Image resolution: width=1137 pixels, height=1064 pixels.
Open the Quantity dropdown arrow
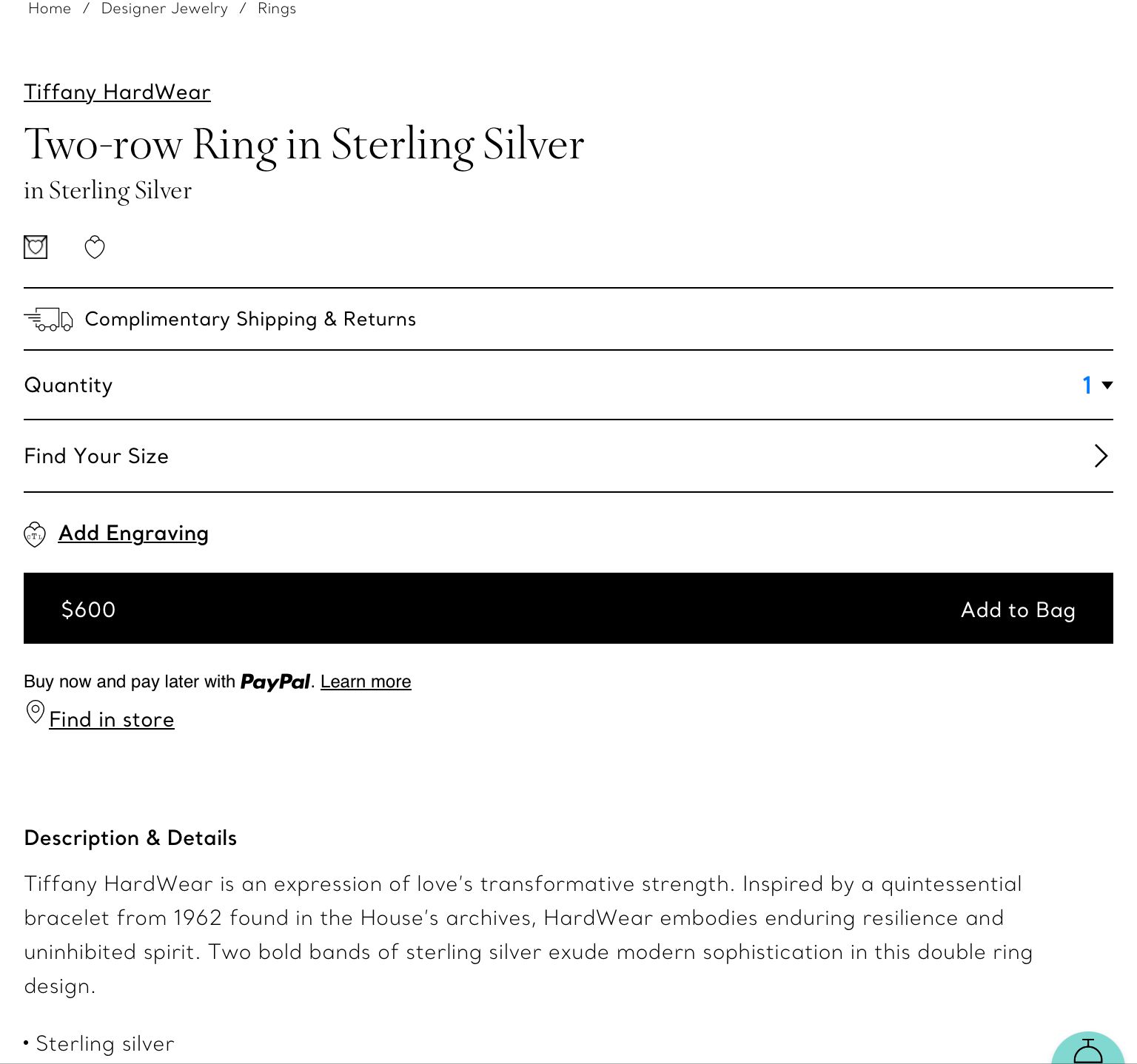1107,385
